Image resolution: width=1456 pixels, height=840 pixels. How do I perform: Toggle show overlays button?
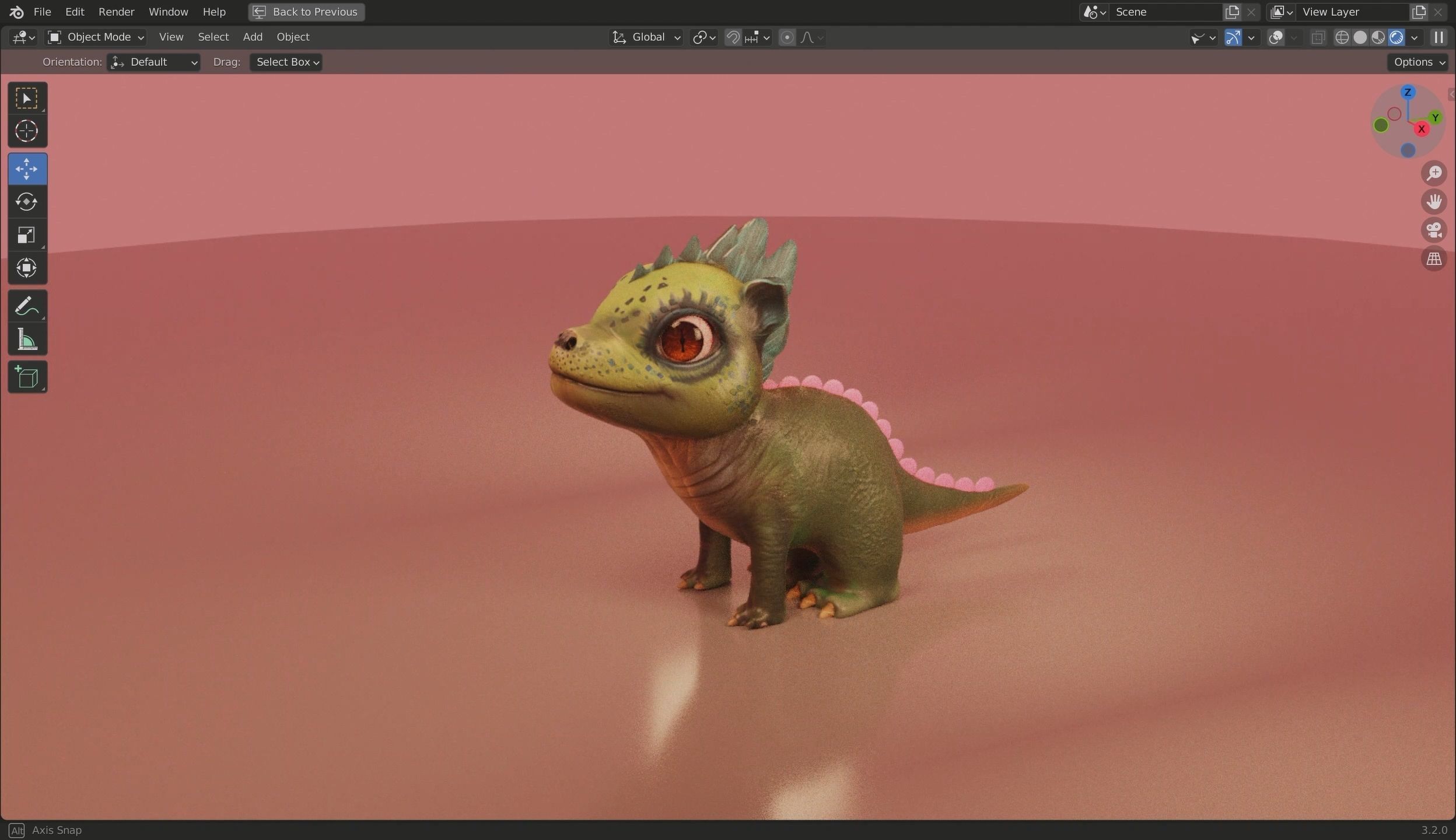1276,37
